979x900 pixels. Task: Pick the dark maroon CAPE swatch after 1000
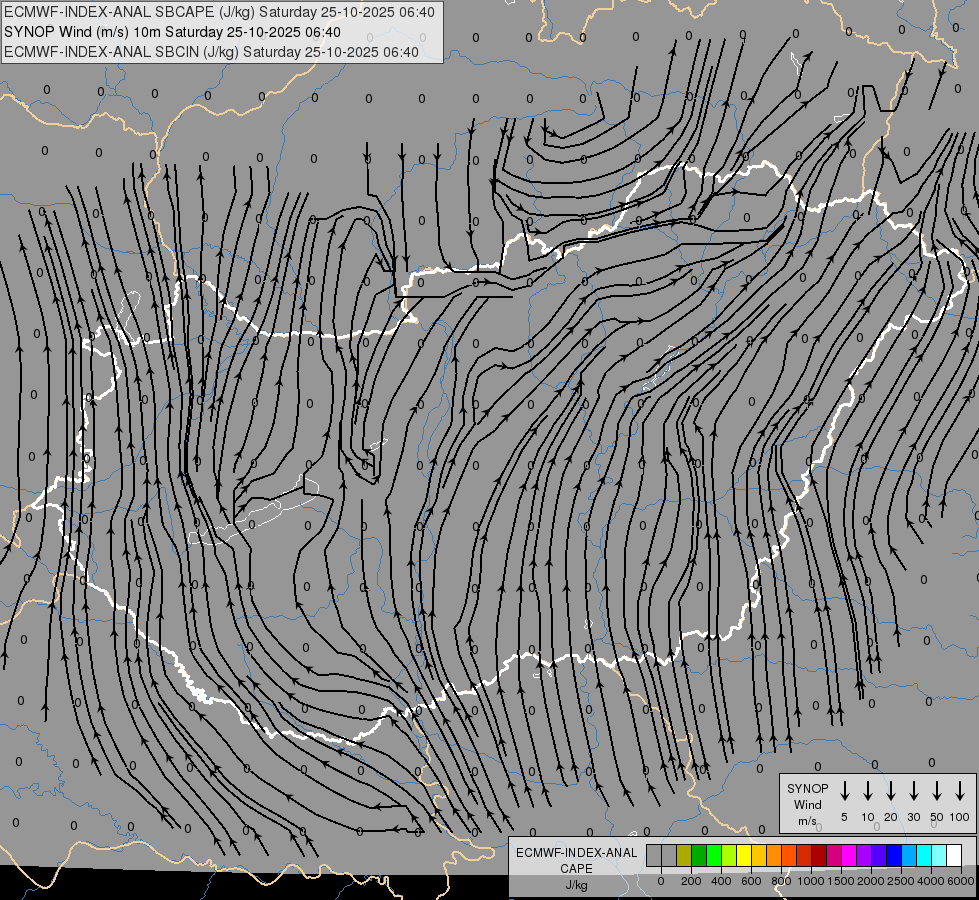(819, 855)
